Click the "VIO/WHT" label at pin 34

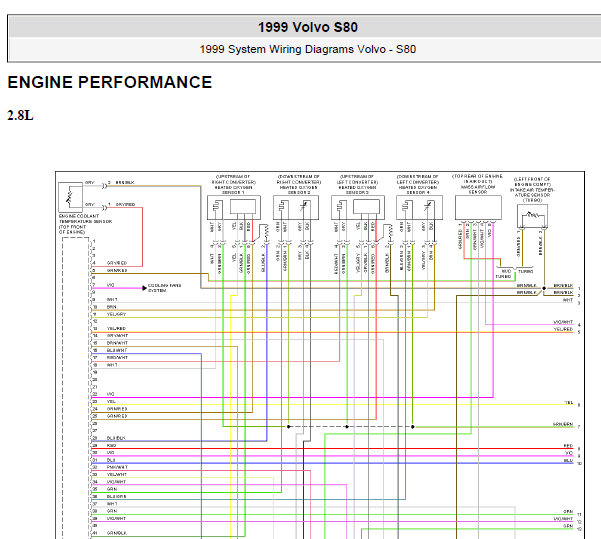(x=117, y=482)
